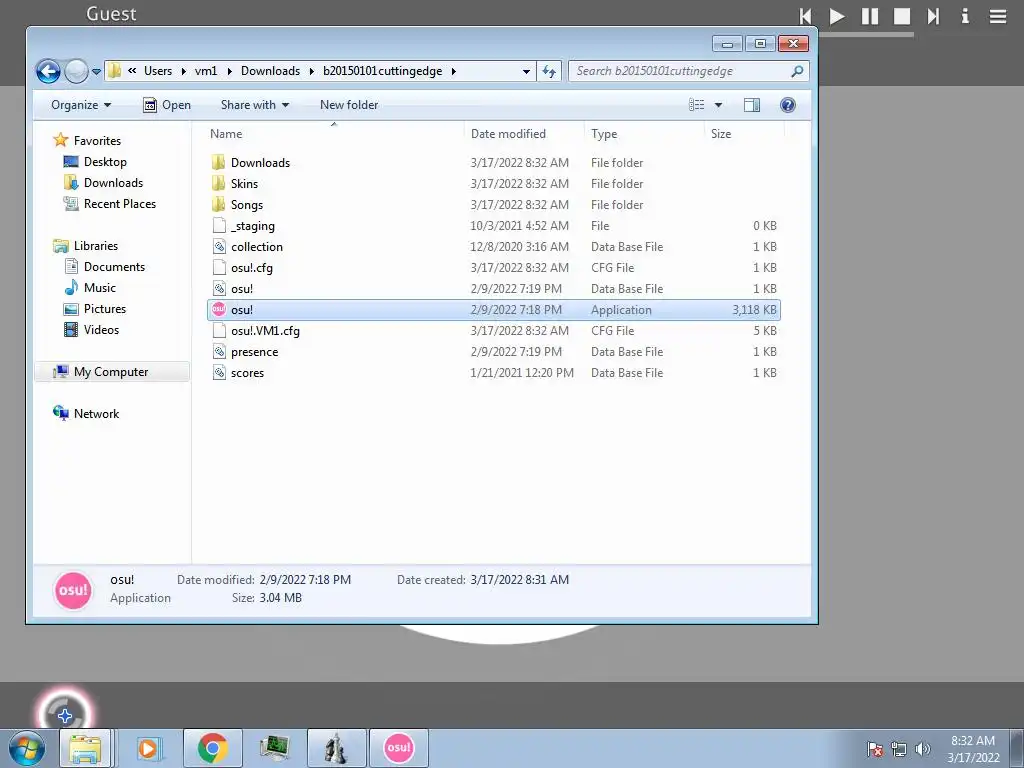
Task: Select the Songs folder
Action: click(494, 204)
